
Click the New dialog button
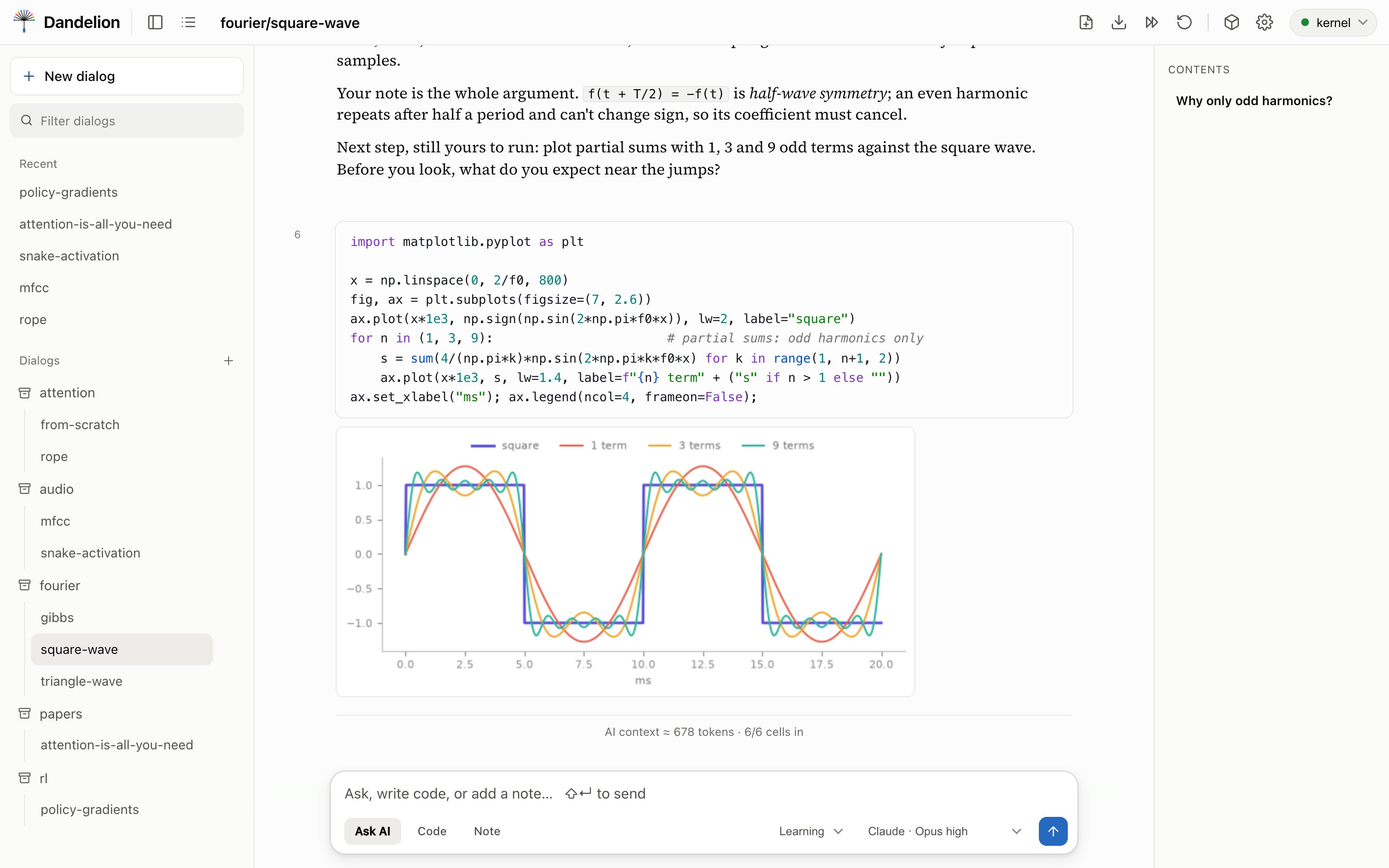pos(127,76)
